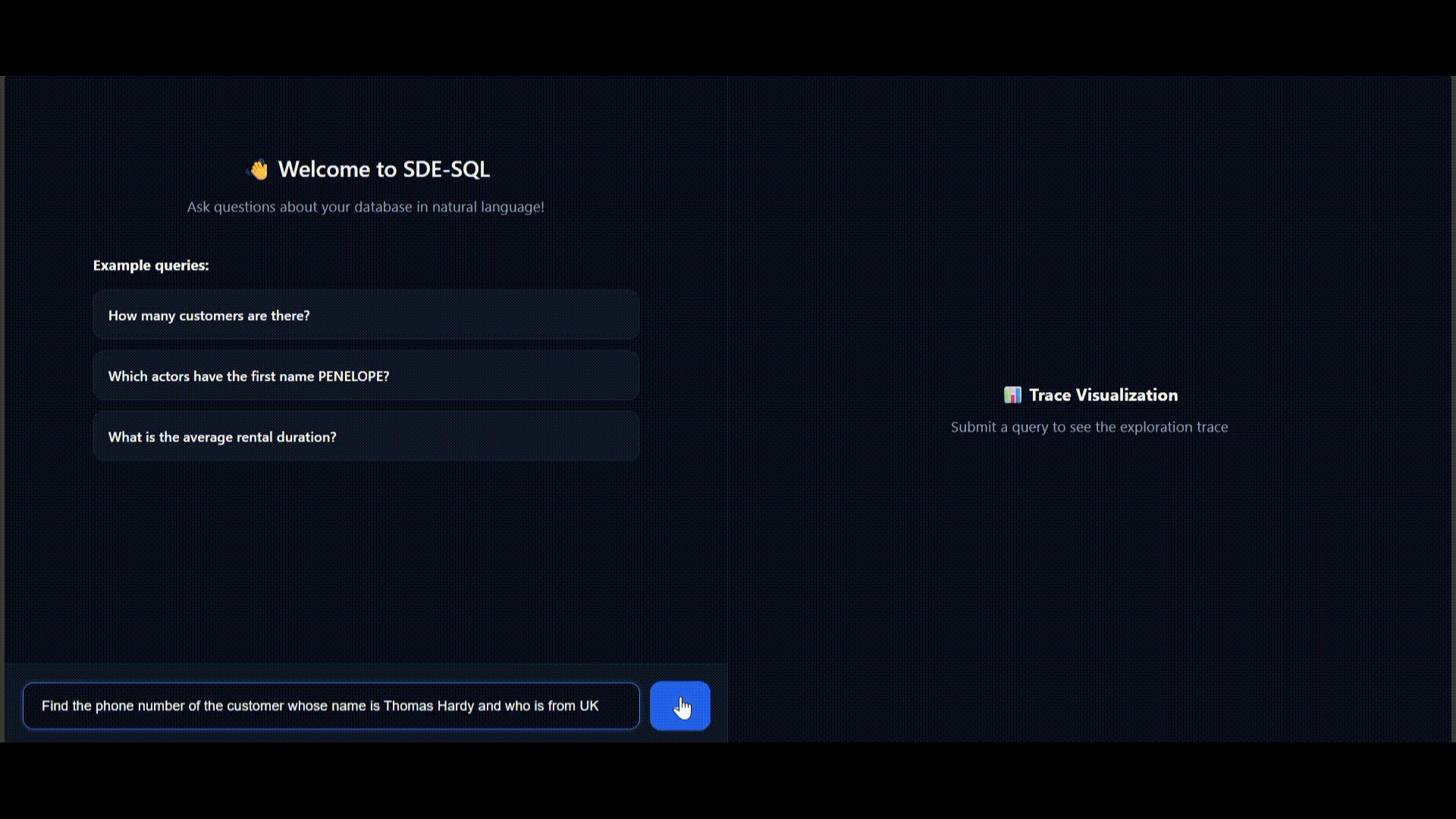Click the word 'Find' at the input start
Viewport: 1456px width, 819px height.
pyautogui.click(x=55, y=706)
